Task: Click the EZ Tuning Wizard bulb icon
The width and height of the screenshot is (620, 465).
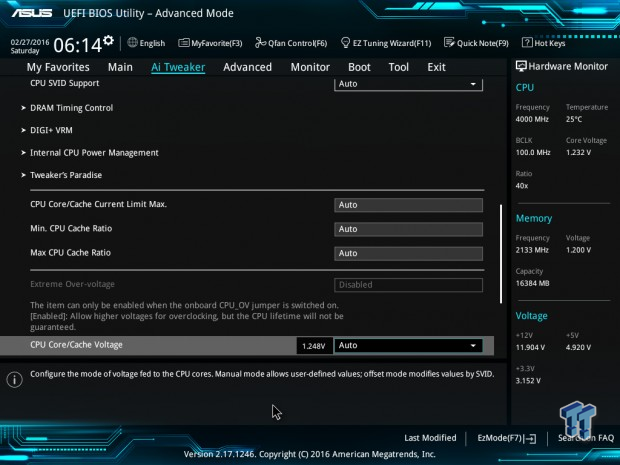Action: (x=345, y=43)
